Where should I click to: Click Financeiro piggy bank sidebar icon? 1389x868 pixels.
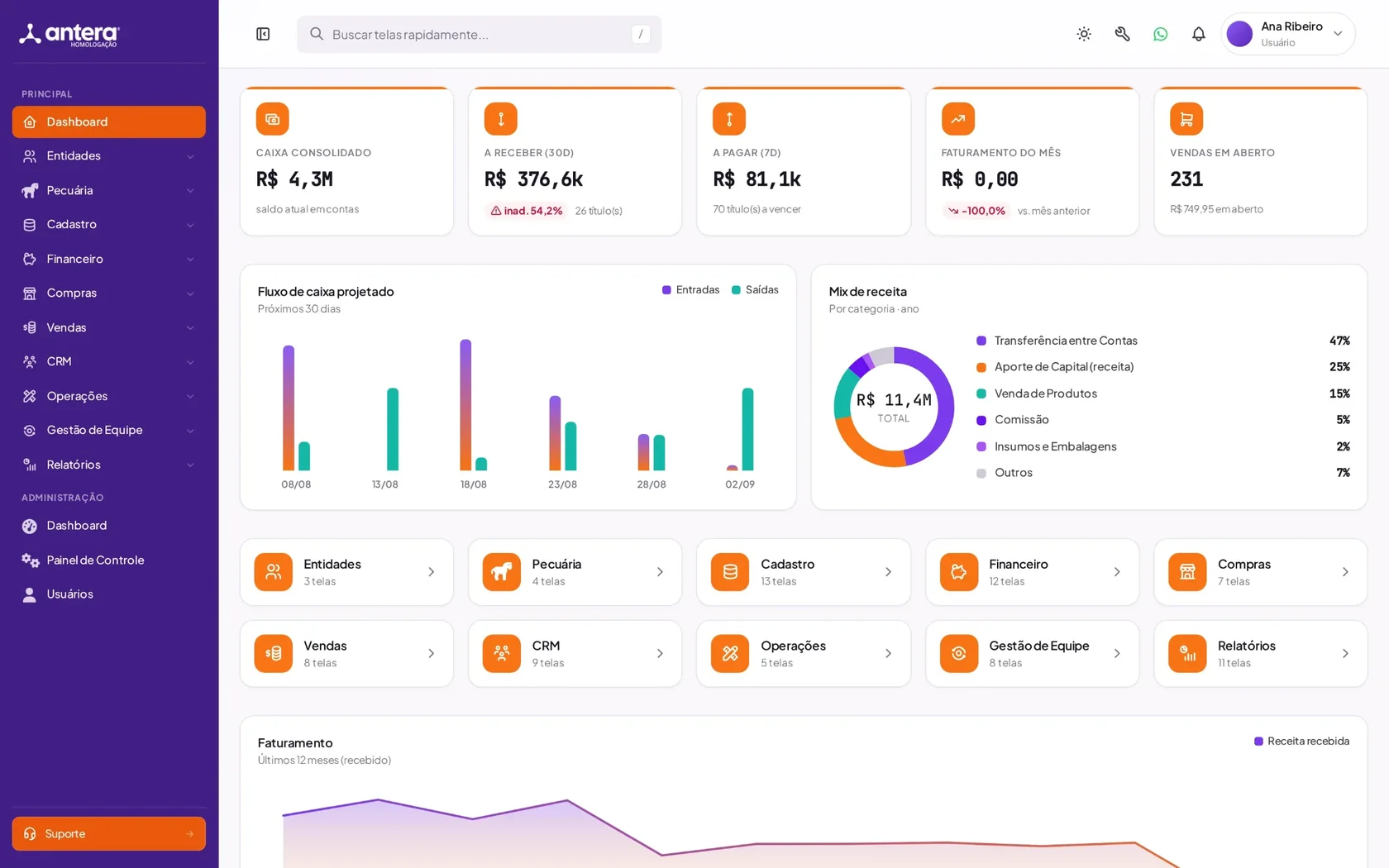[30, 259]
